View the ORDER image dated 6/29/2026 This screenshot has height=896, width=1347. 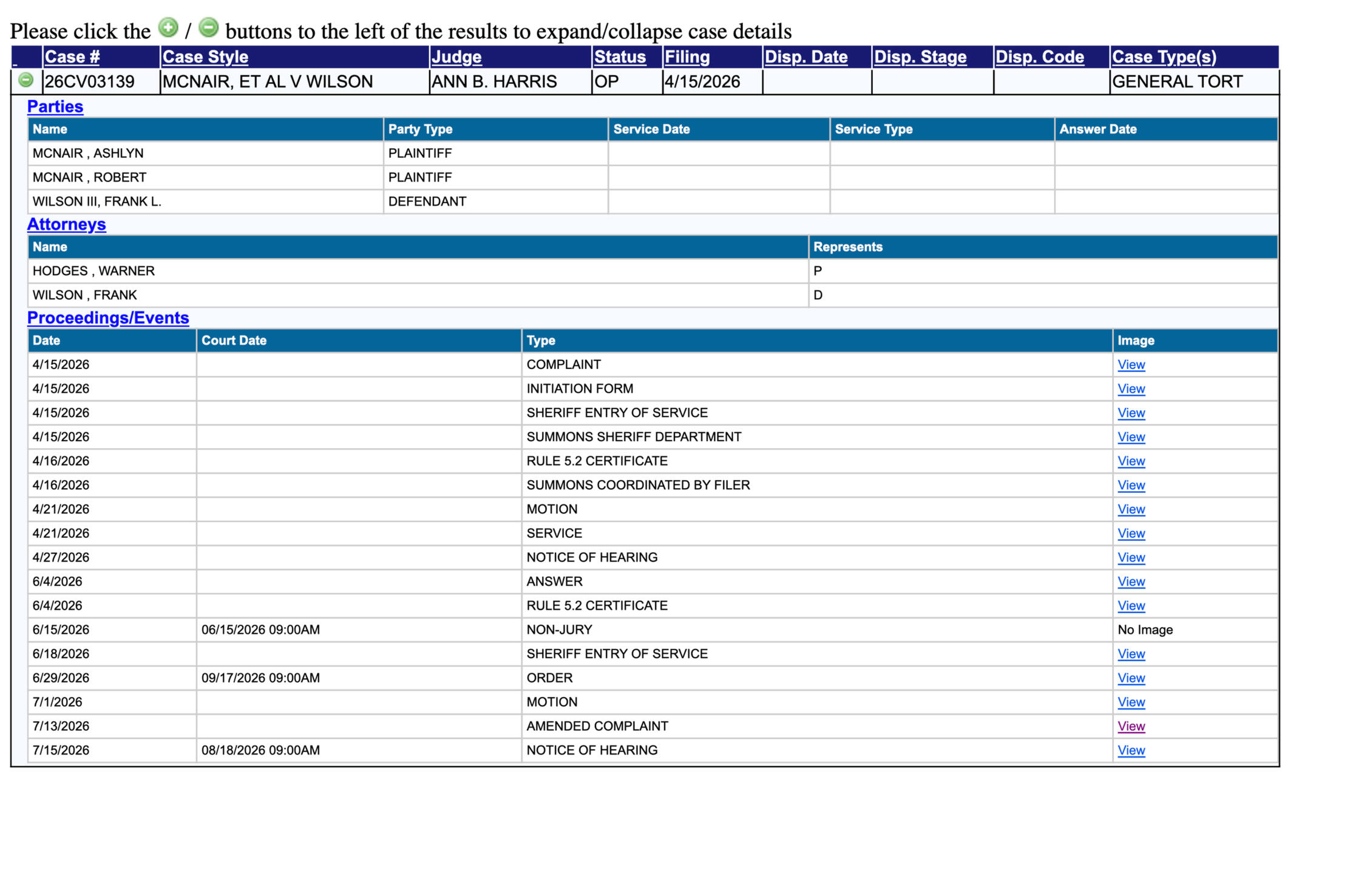click(1131, 678)
